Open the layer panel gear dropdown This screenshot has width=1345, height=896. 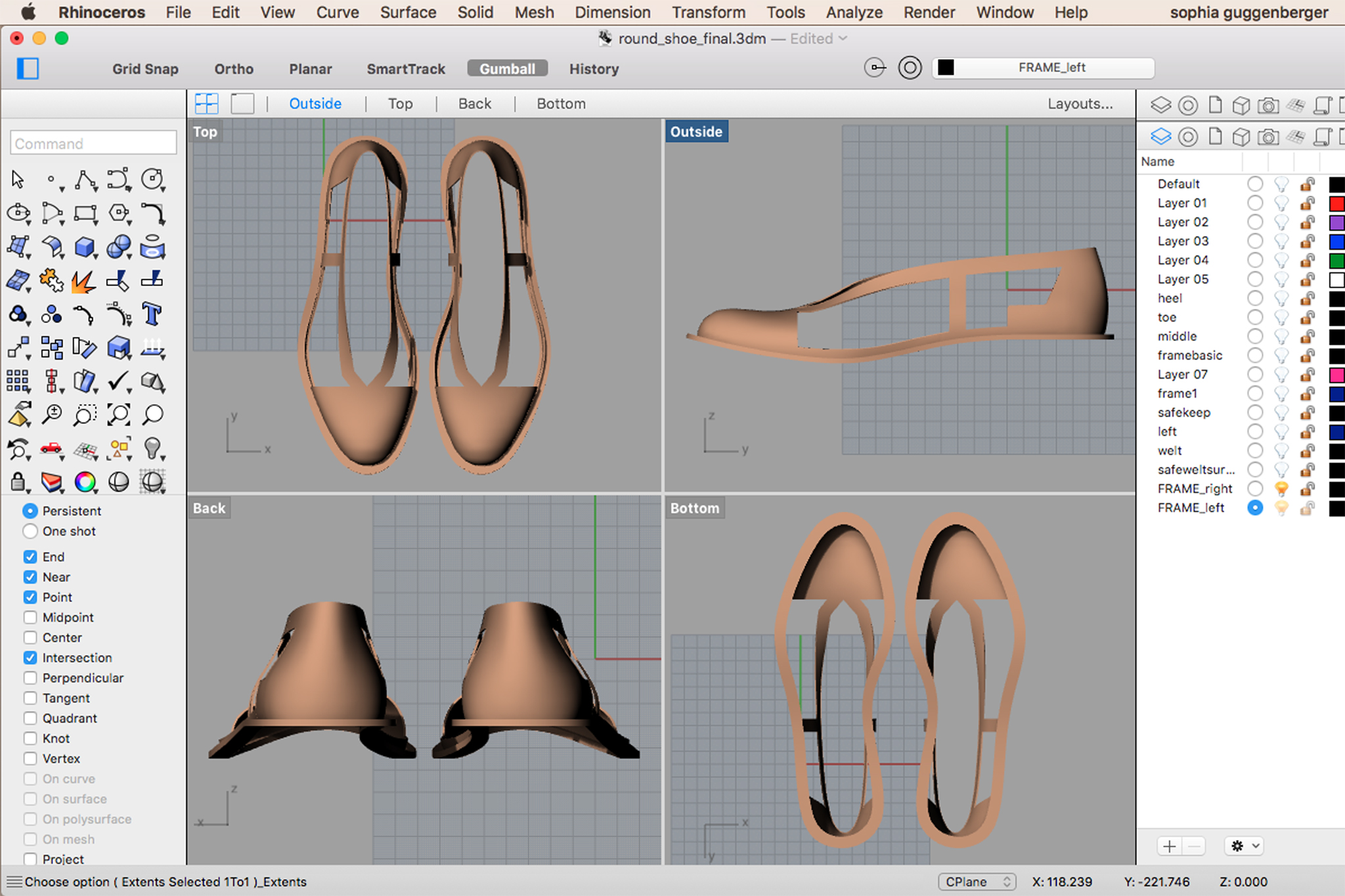pos(1243,846)
